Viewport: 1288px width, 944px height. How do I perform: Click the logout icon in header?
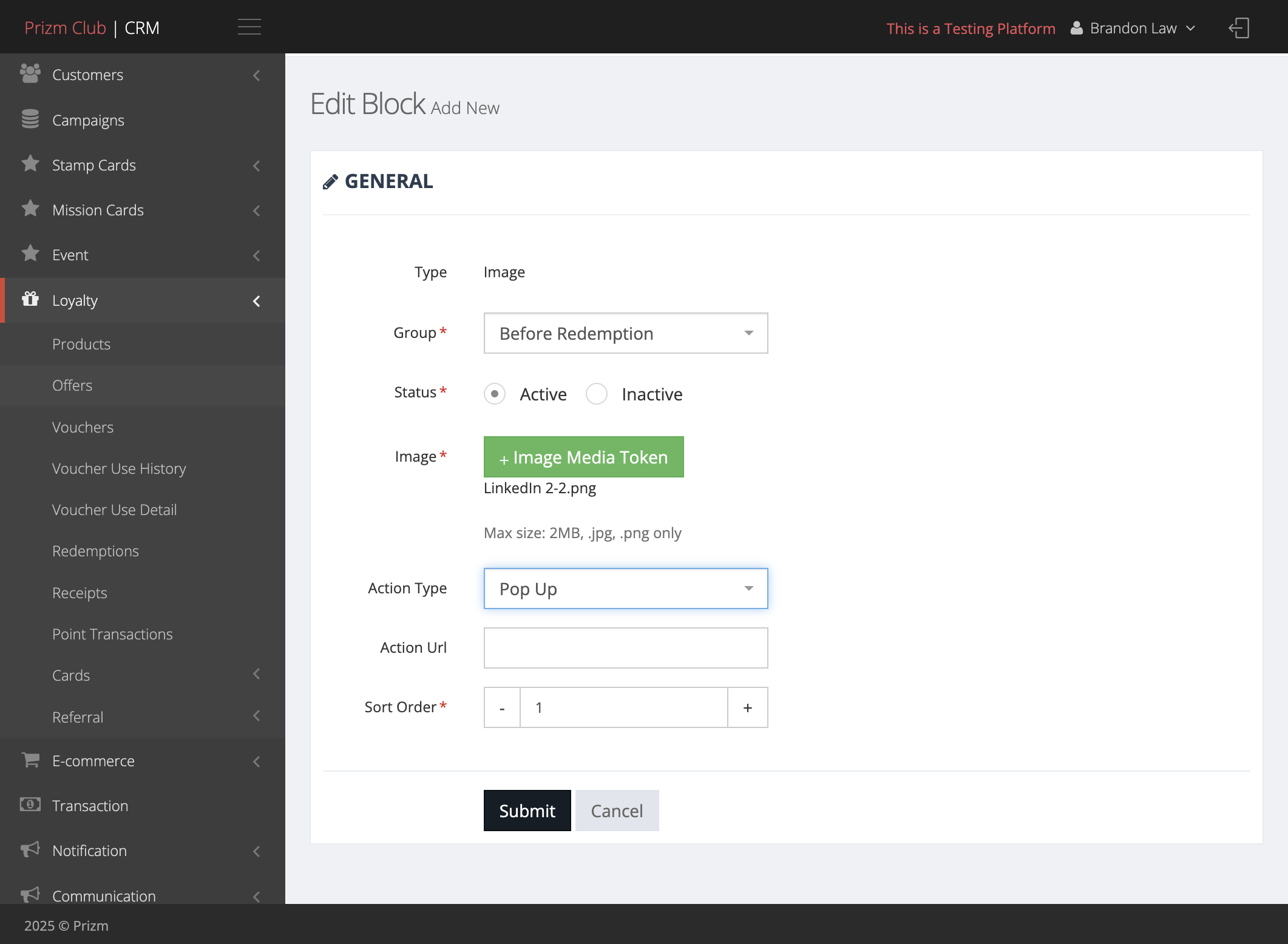1239,28
